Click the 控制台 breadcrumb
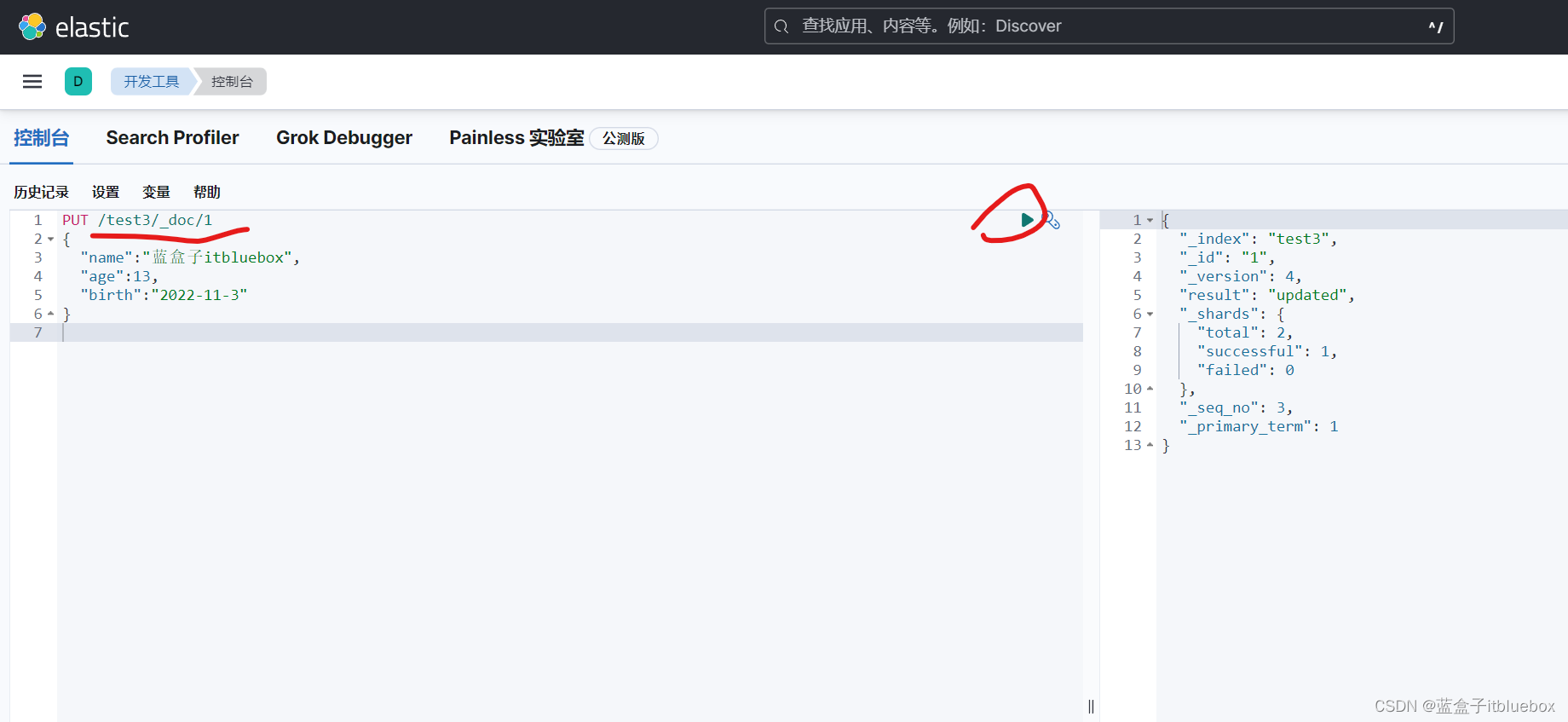This screenshot has height=722, width=1568. pyautogui.click(x=232, y=82)
